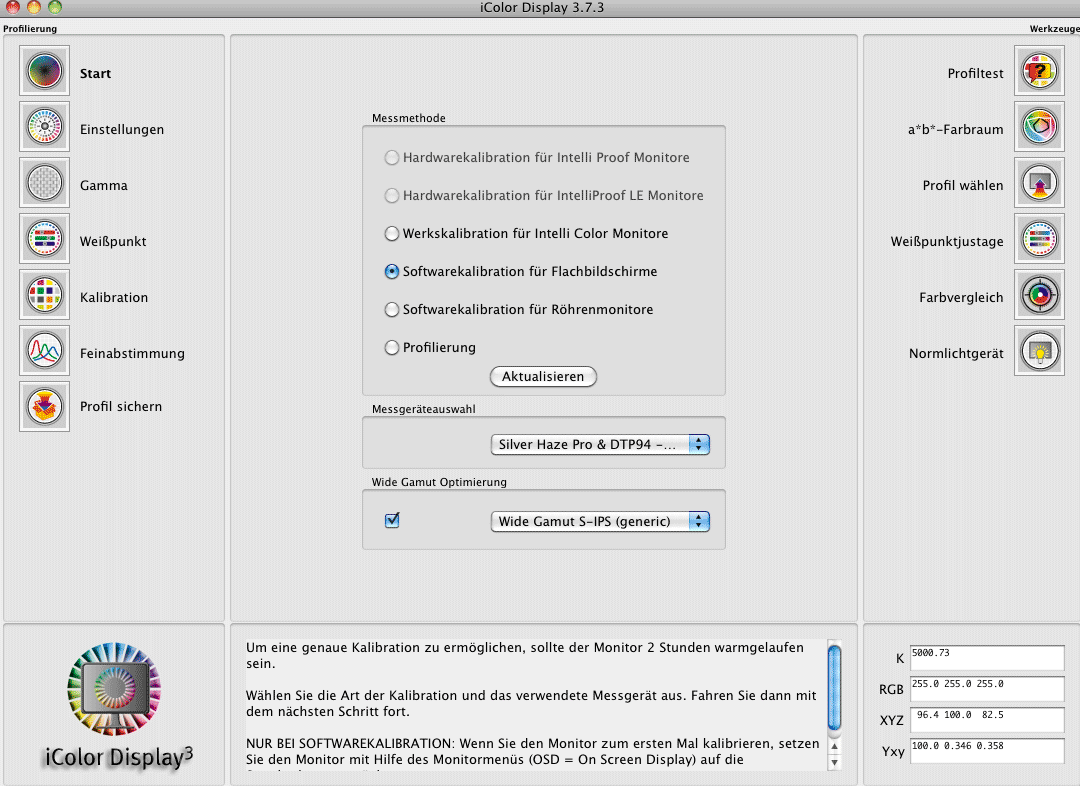
Task: Click the Feinabstimmung curves icon
Action: point(44,352)
